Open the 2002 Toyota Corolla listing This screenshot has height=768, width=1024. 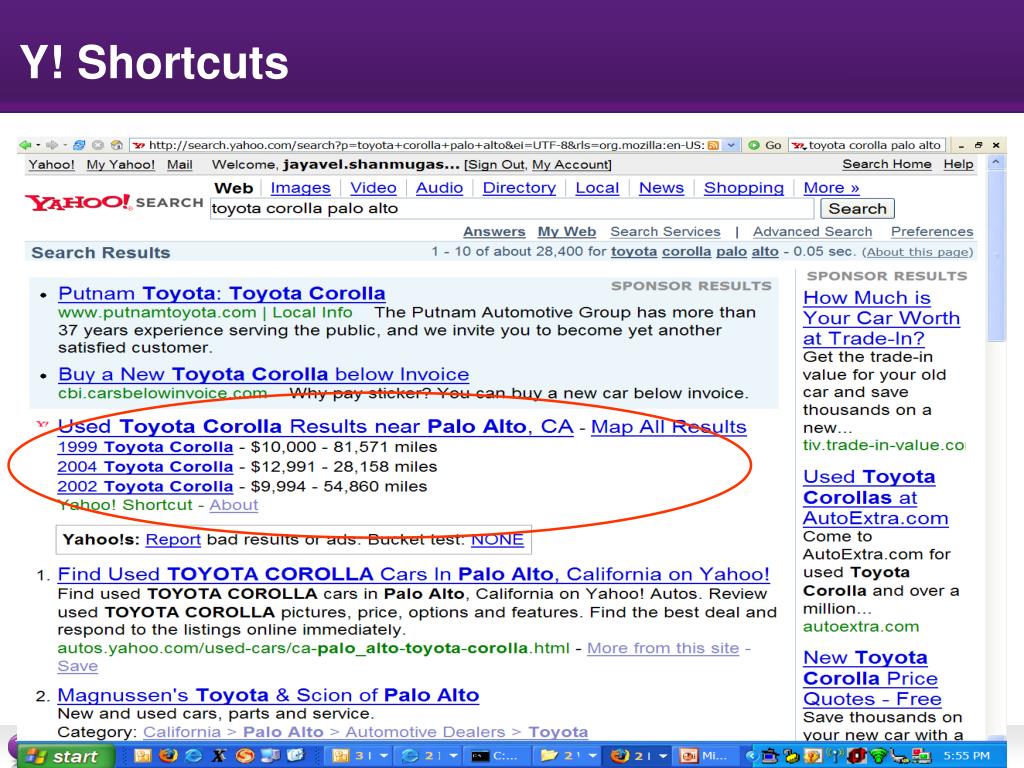coord(145,487)
